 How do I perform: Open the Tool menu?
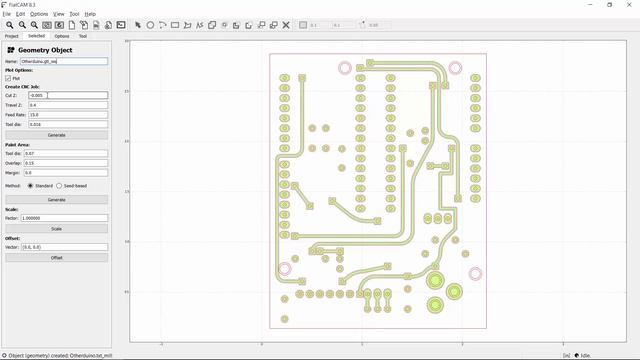tap(74, 14)
